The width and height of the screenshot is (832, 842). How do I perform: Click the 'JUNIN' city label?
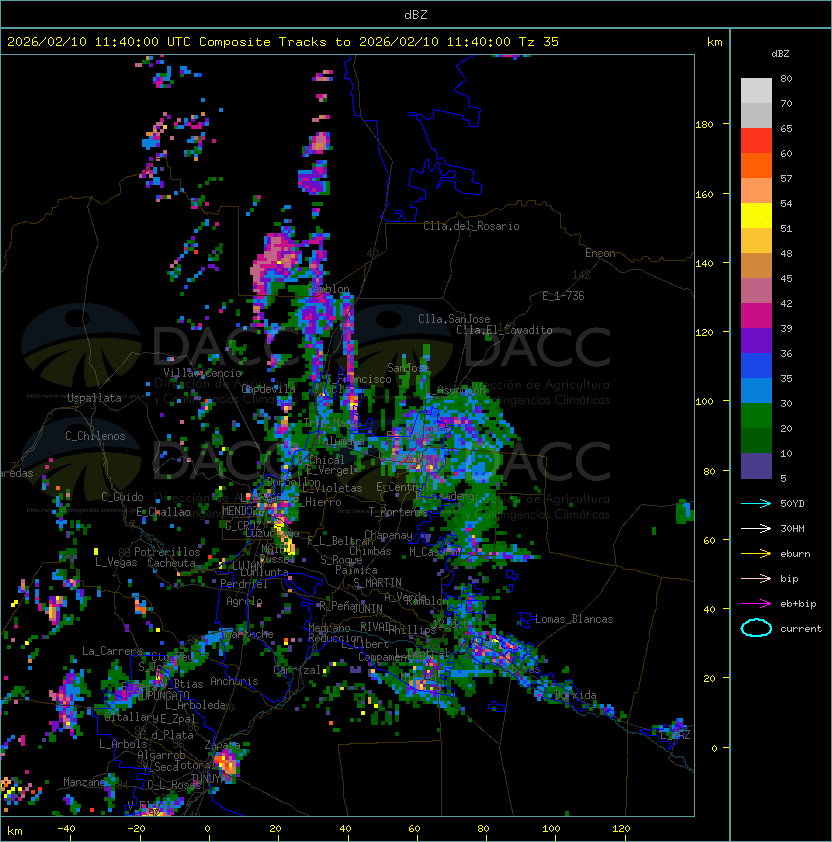click(x=367, y=608)
